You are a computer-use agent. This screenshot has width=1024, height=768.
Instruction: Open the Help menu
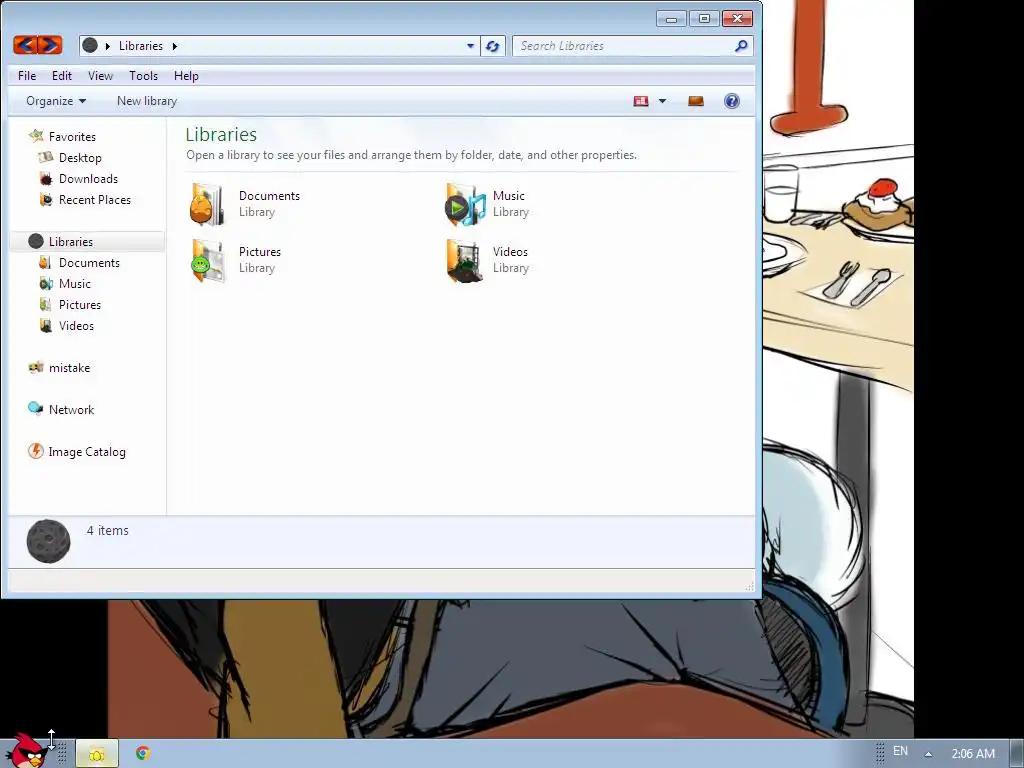[x=186, y=76]
